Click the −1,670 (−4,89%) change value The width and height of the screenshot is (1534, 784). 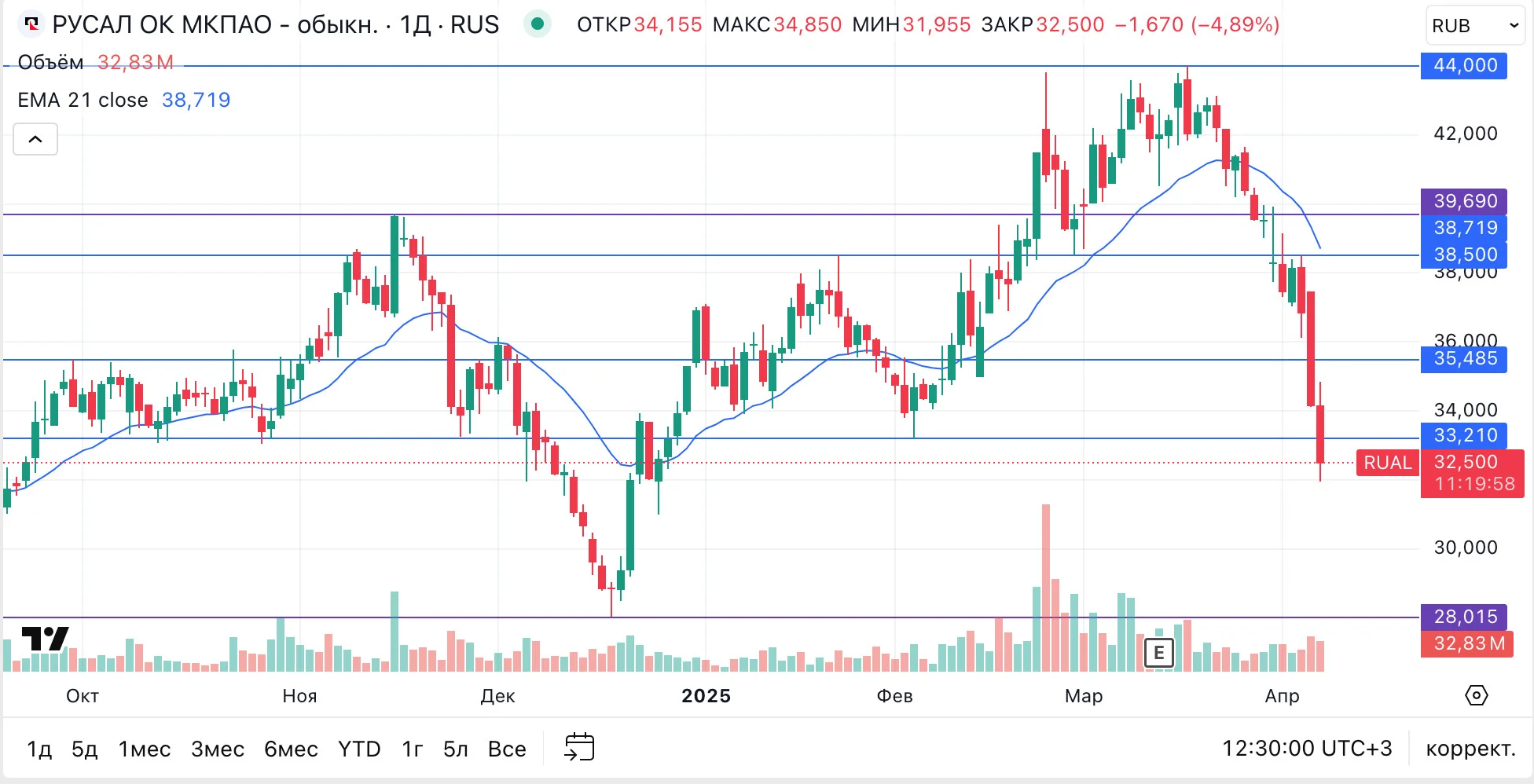[x=1198, y=24]
